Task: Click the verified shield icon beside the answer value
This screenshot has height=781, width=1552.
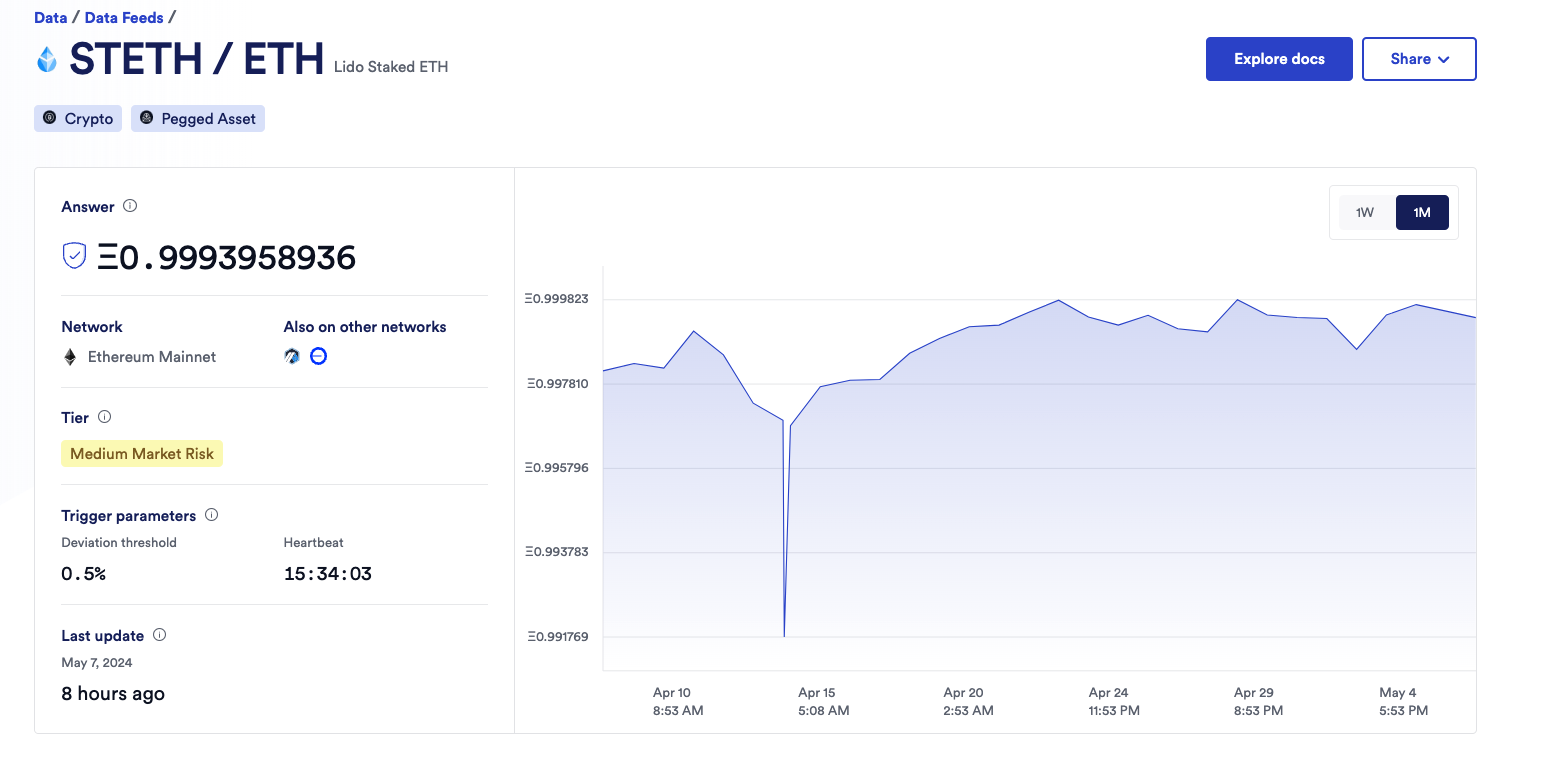Action: click(x=75, y=256)
